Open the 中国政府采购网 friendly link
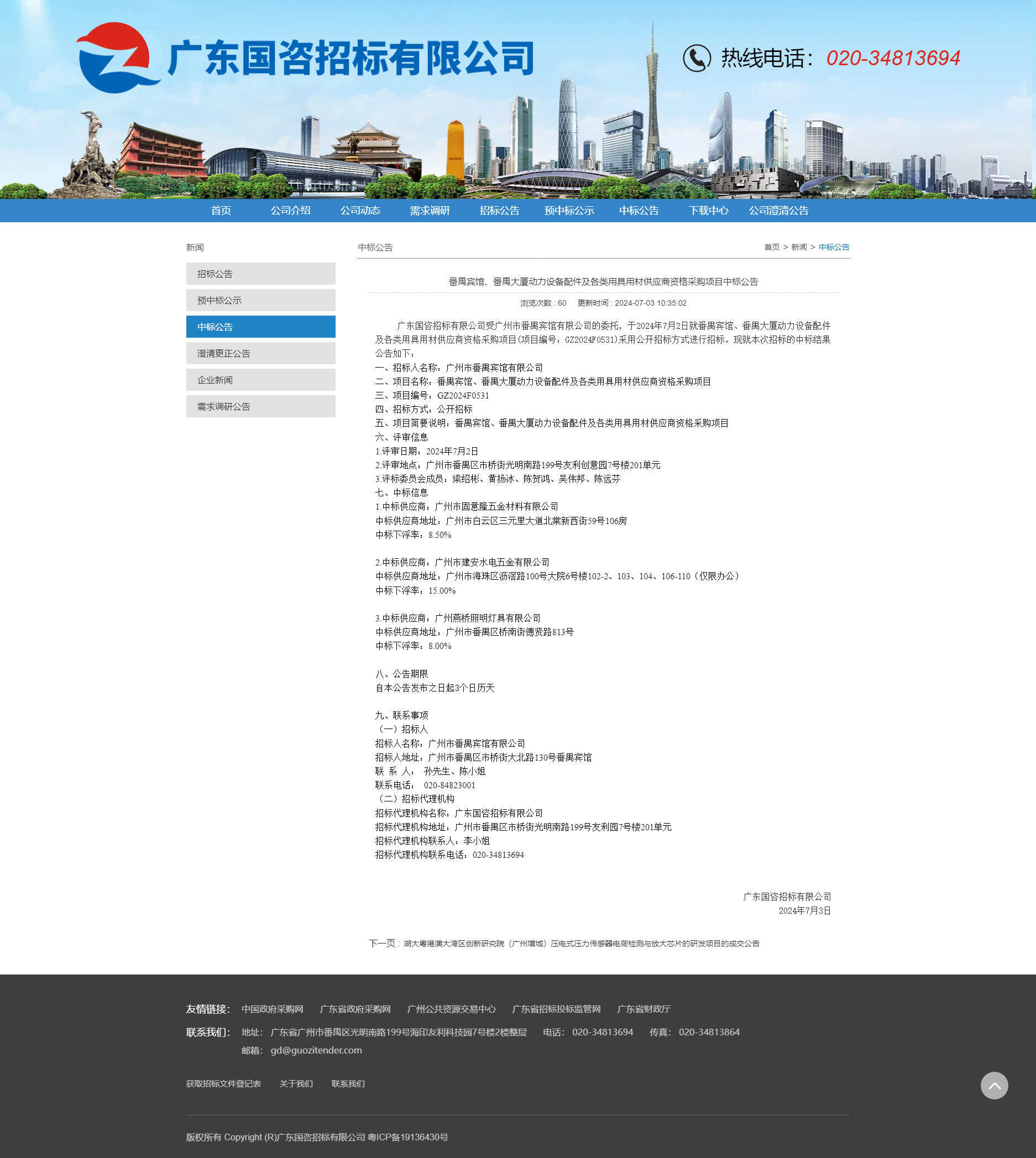1036x1158 pixels. pyautogui.click(x=272, y=1009)
